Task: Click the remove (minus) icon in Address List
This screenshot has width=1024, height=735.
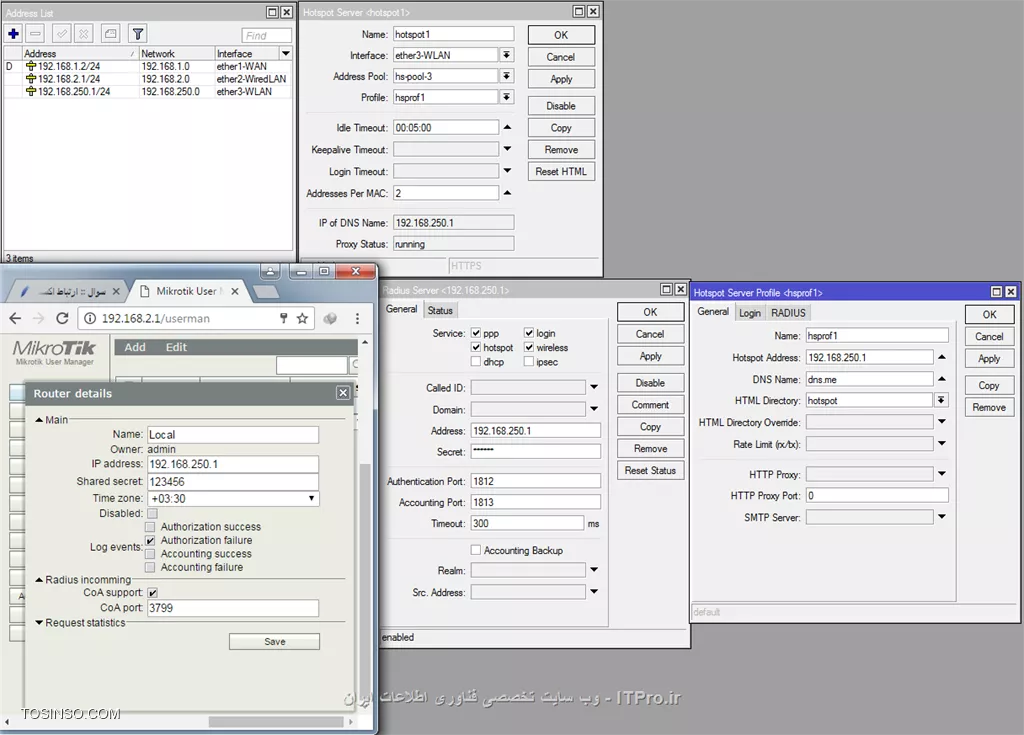Action: click(x=36, y=34)
